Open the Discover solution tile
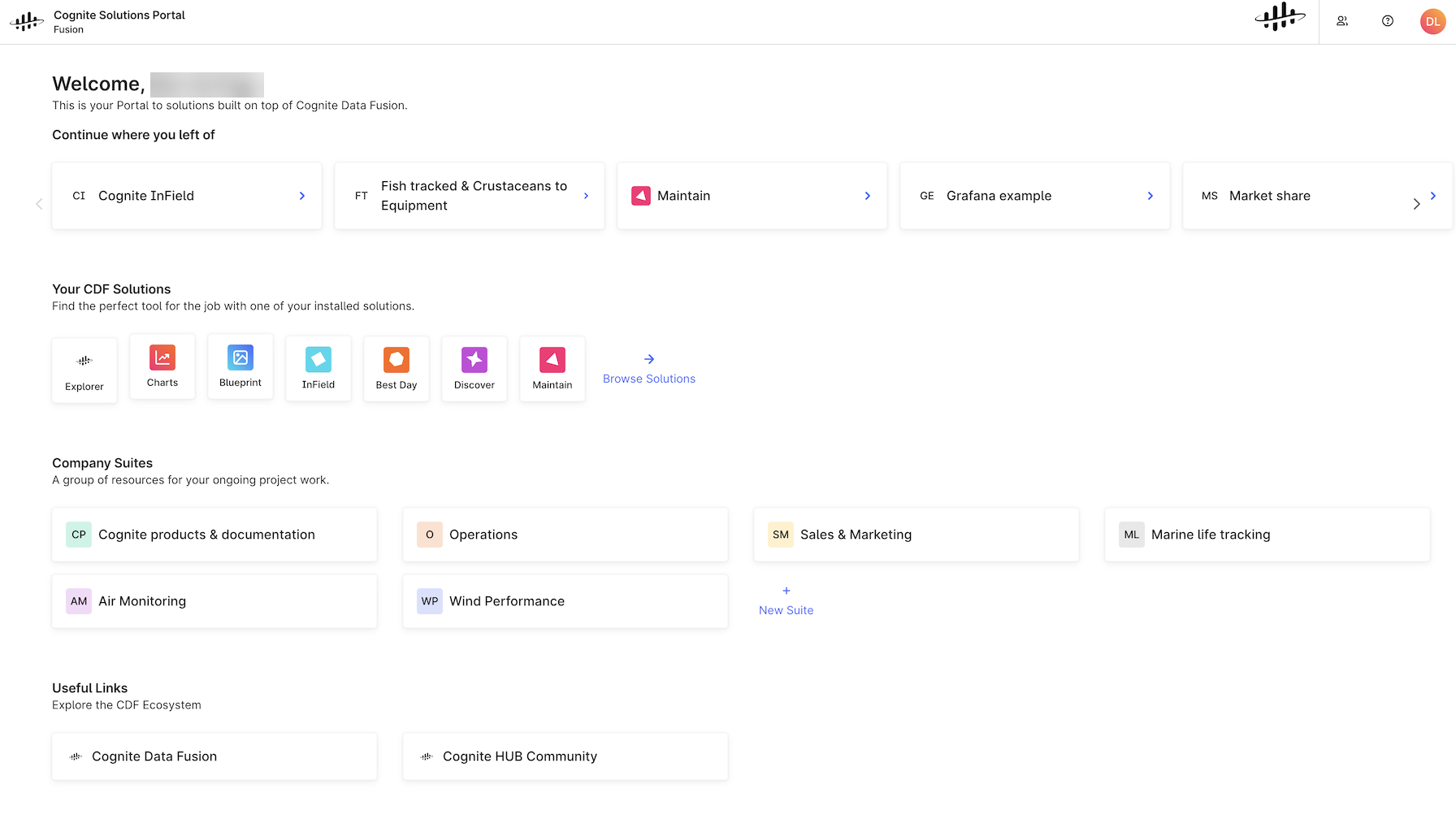Screen dimensions: 1456x819 pyautogui.click(x=474, y=369)
